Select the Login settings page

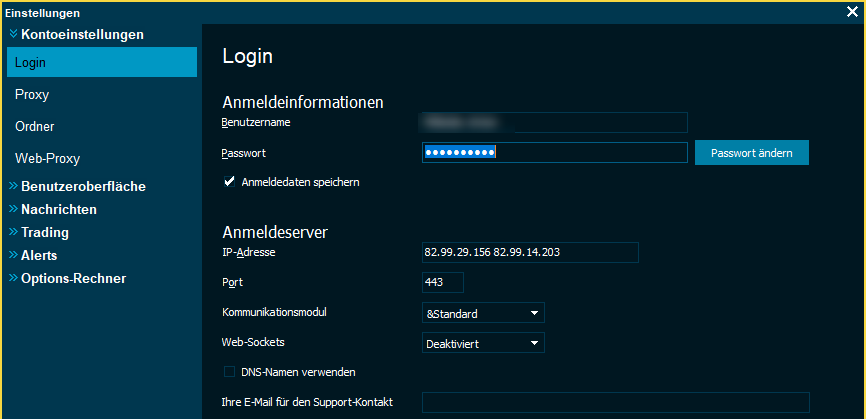102,62
